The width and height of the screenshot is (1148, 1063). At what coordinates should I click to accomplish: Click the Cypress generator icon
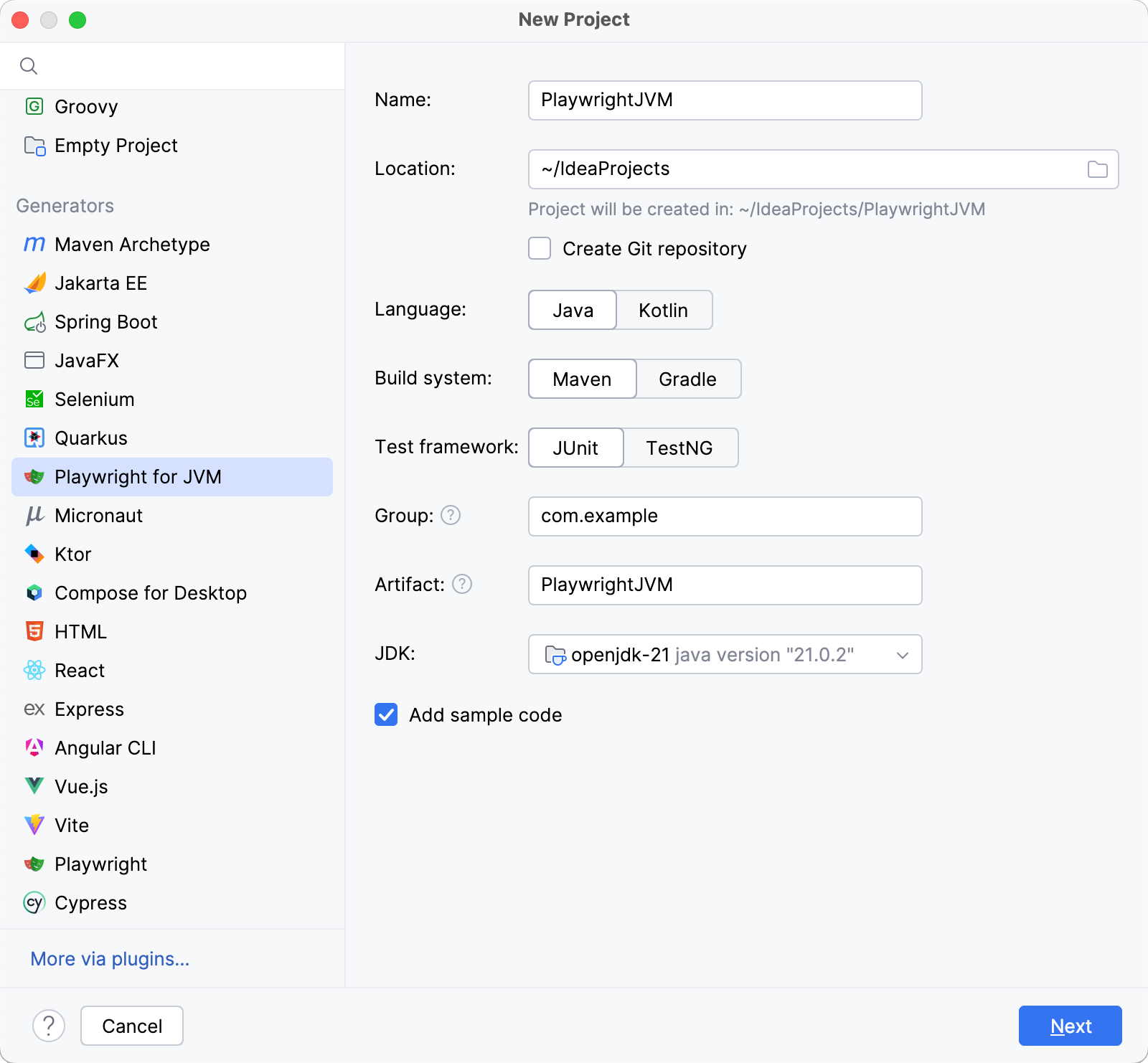coord(34,903)
